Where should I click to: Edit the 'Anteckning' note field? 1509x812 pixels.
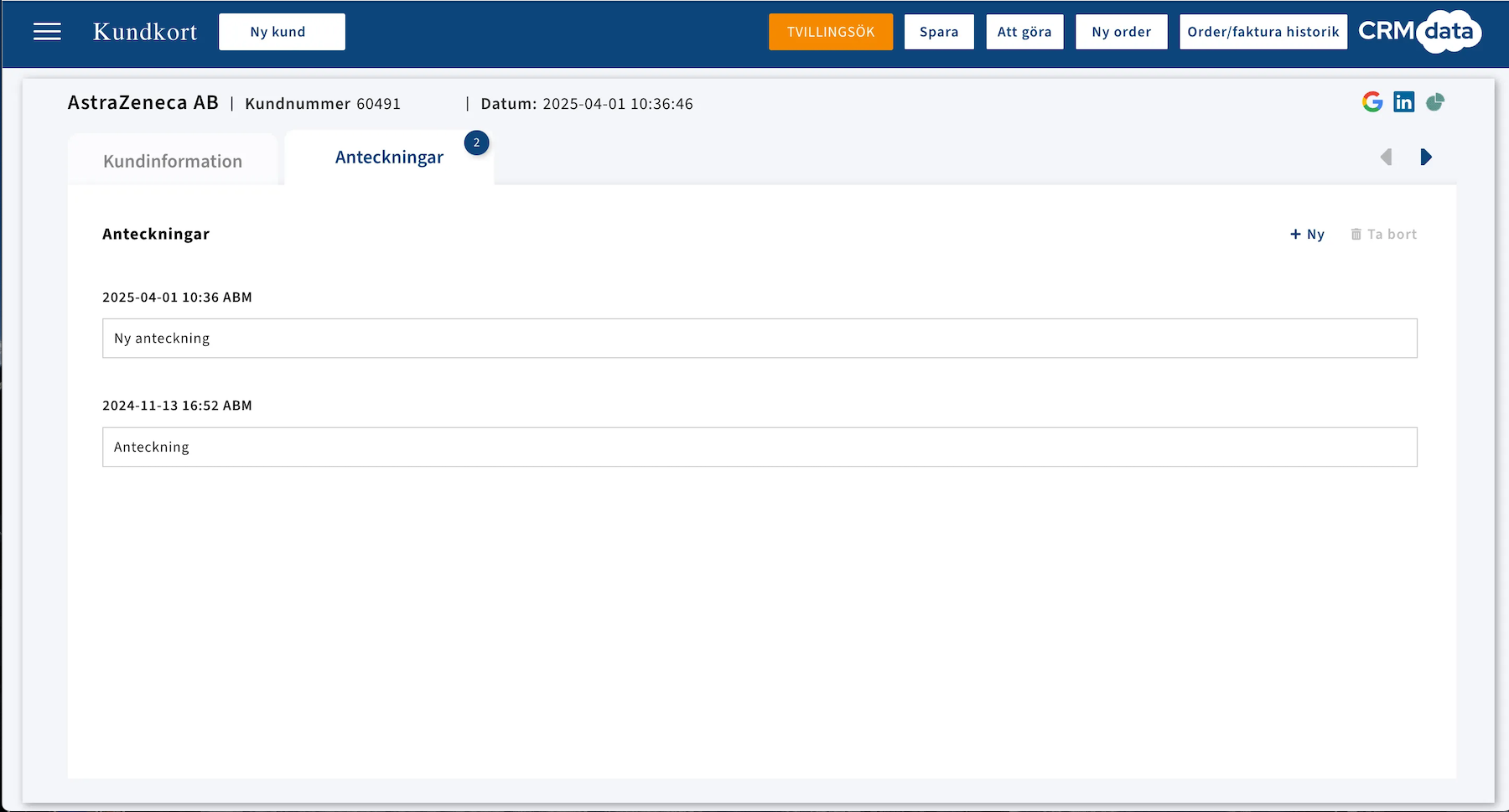coord(760,447)
